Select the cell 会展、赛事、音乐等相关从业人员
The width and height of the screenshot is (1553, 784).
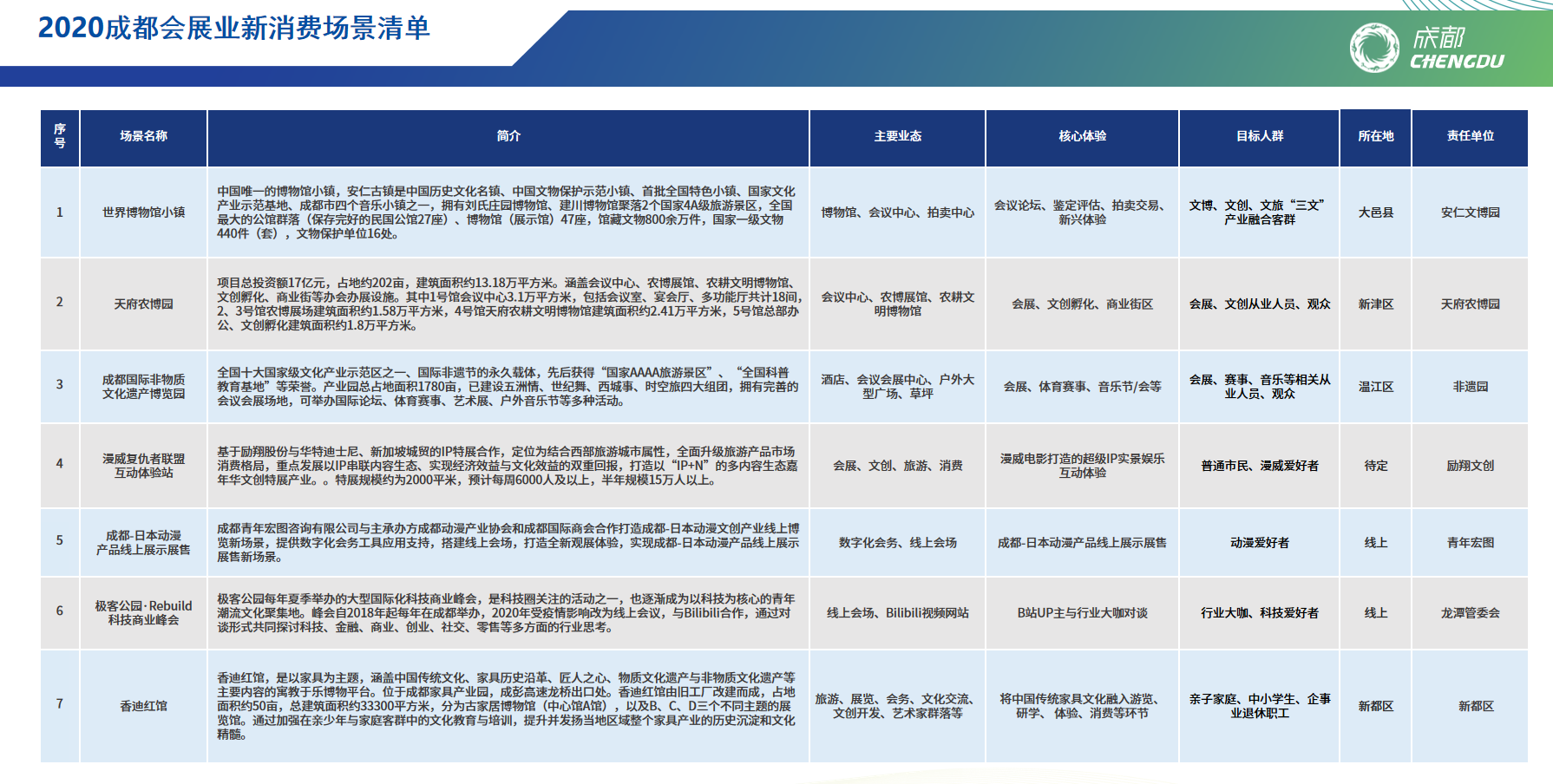(1260, 387)
